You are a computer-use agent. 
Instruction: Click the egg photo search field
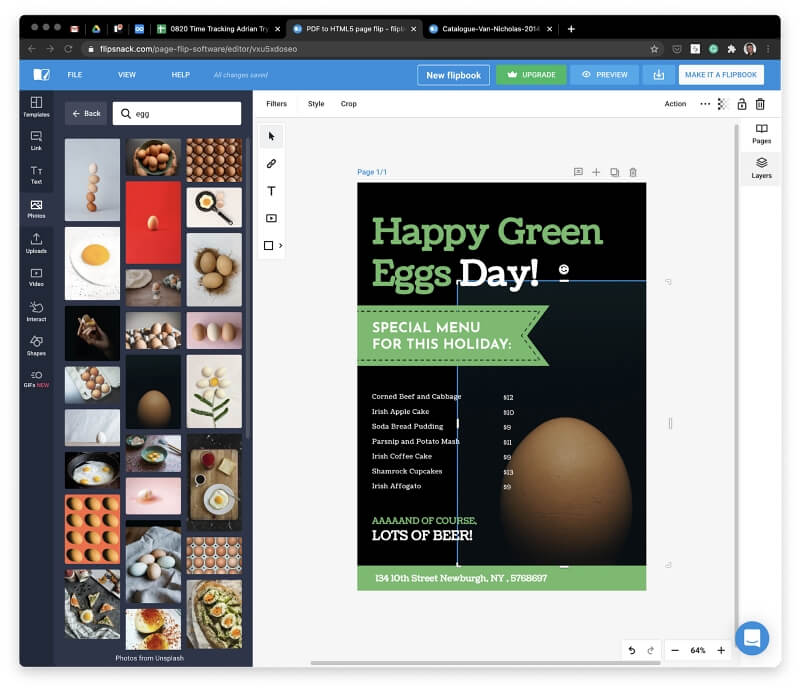[x=177, y=113]
